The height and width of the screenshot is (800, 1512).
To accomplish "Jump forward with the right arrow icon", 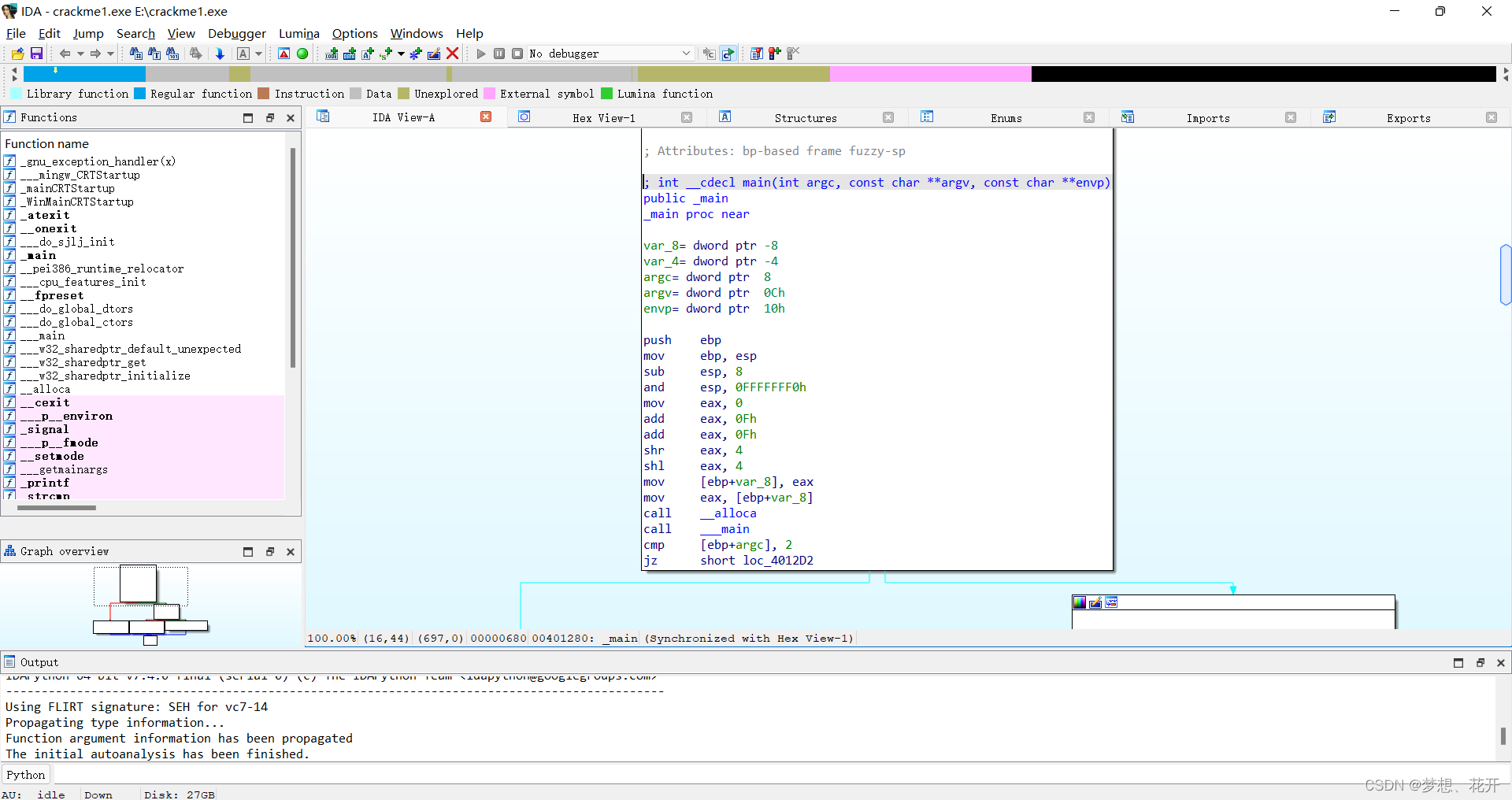I will [95, 54].
